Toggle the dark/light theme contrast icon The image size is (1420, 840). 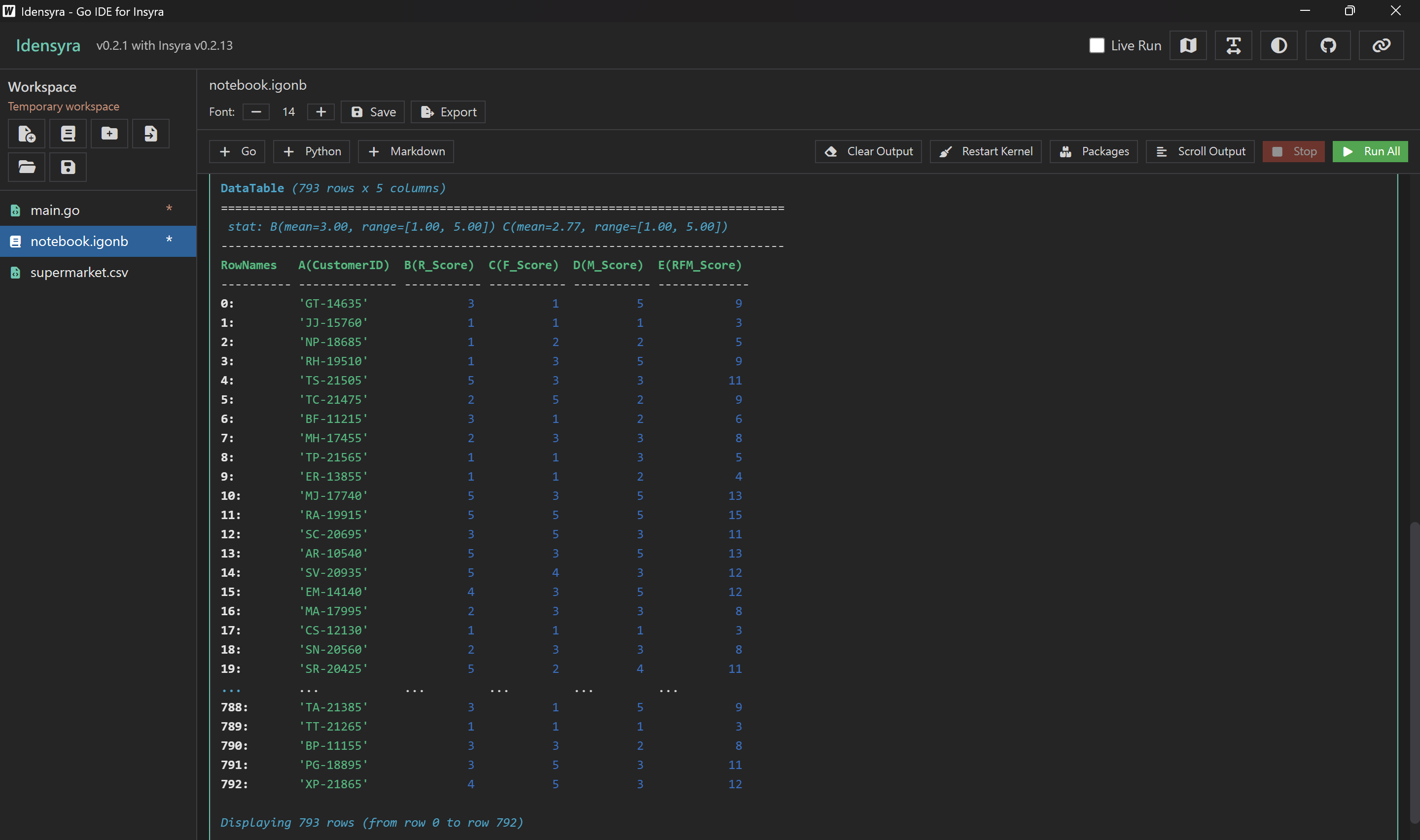[x=1278, y=45]
